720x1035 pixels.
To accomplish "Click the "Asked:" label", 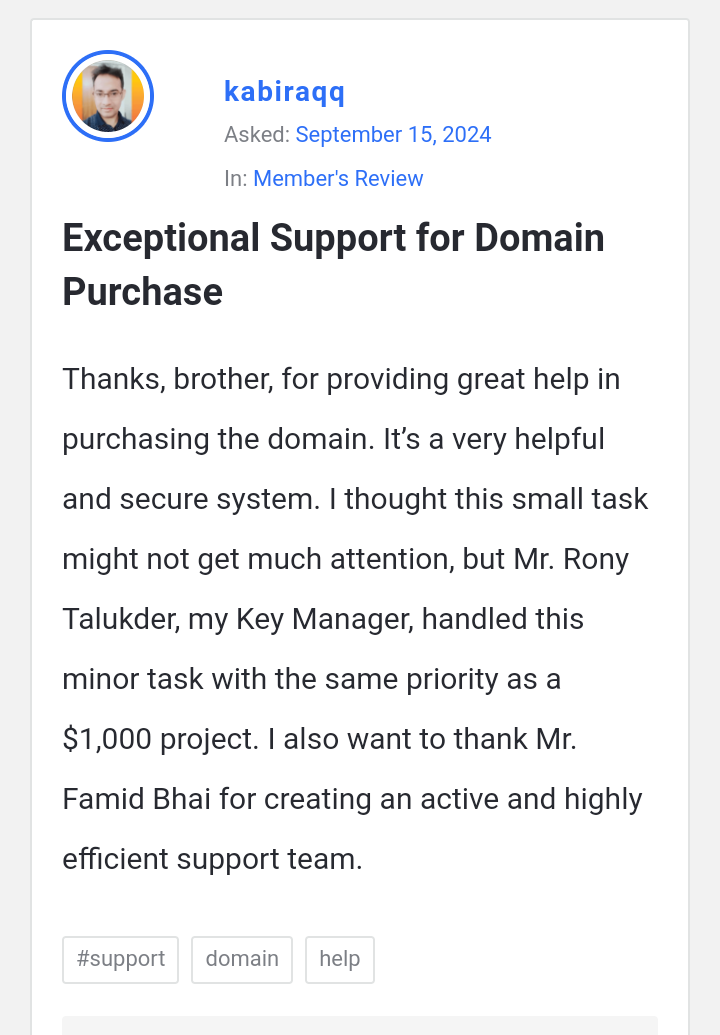I will (x=257, y=134).
